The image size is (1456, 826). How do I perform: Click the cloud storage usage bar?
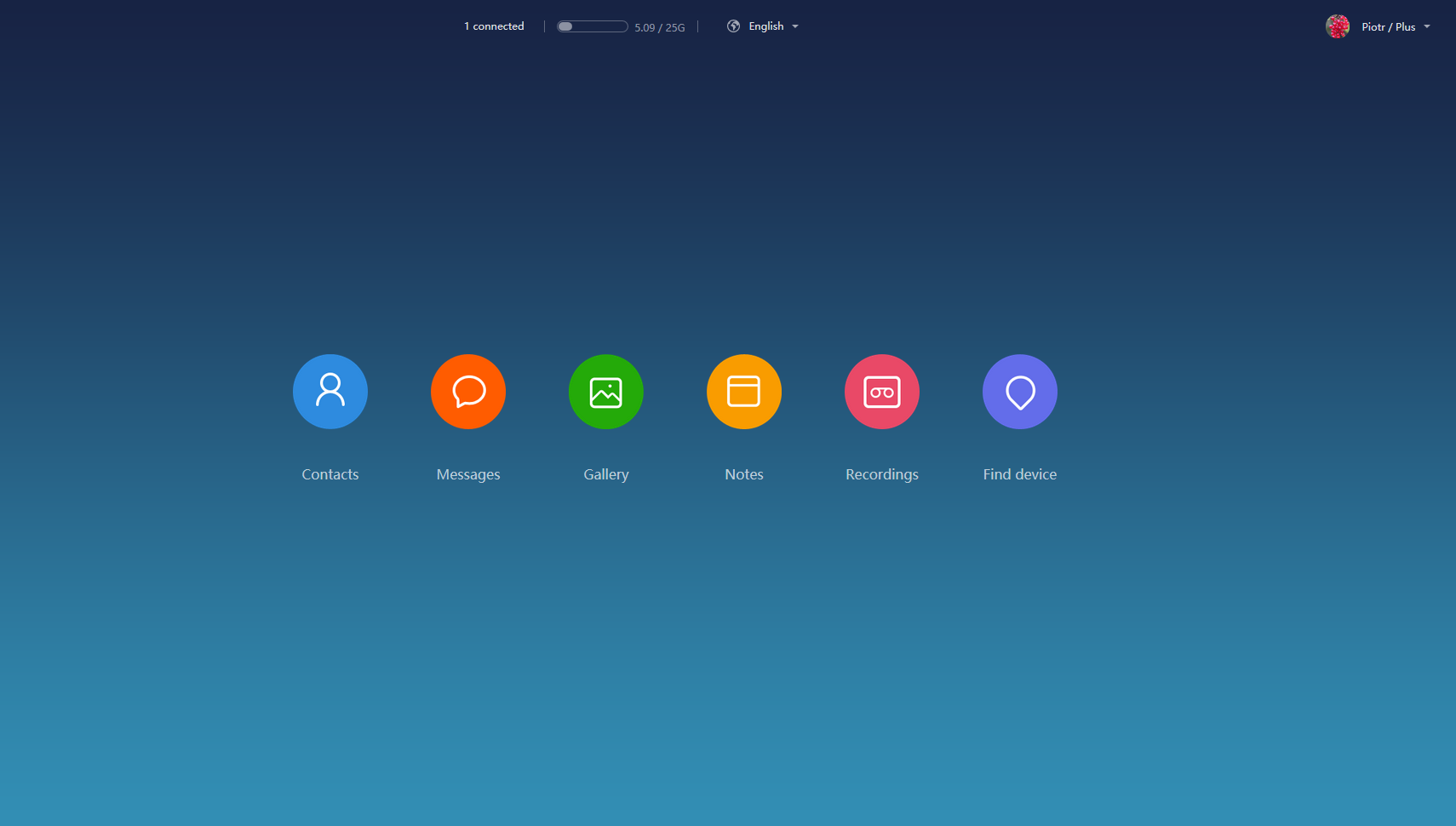pyautogui.click(x=592, y=26)
